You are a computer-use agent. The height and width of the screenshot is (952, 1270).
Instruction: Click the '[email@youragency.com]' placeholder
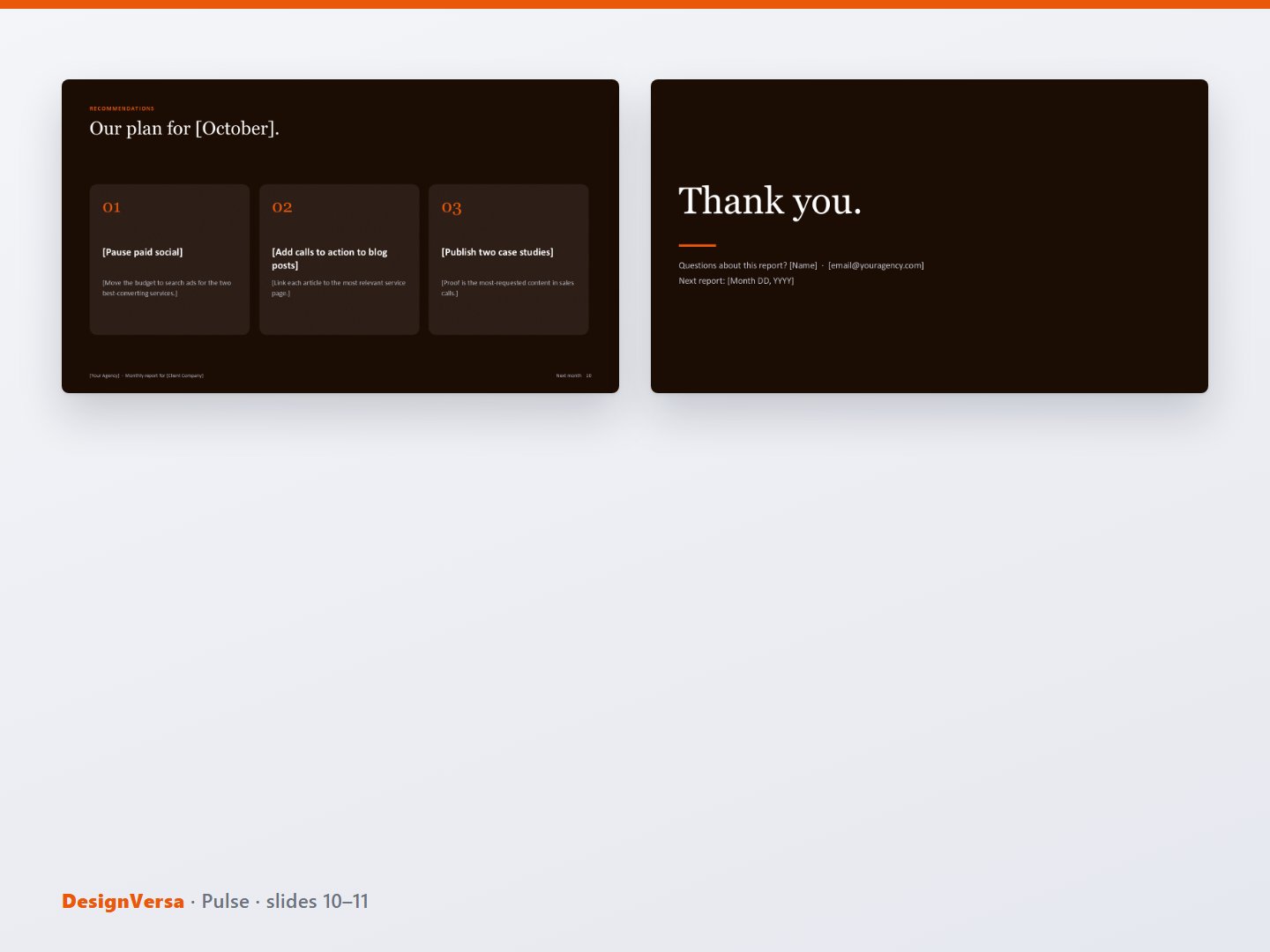tap(876, 265)
